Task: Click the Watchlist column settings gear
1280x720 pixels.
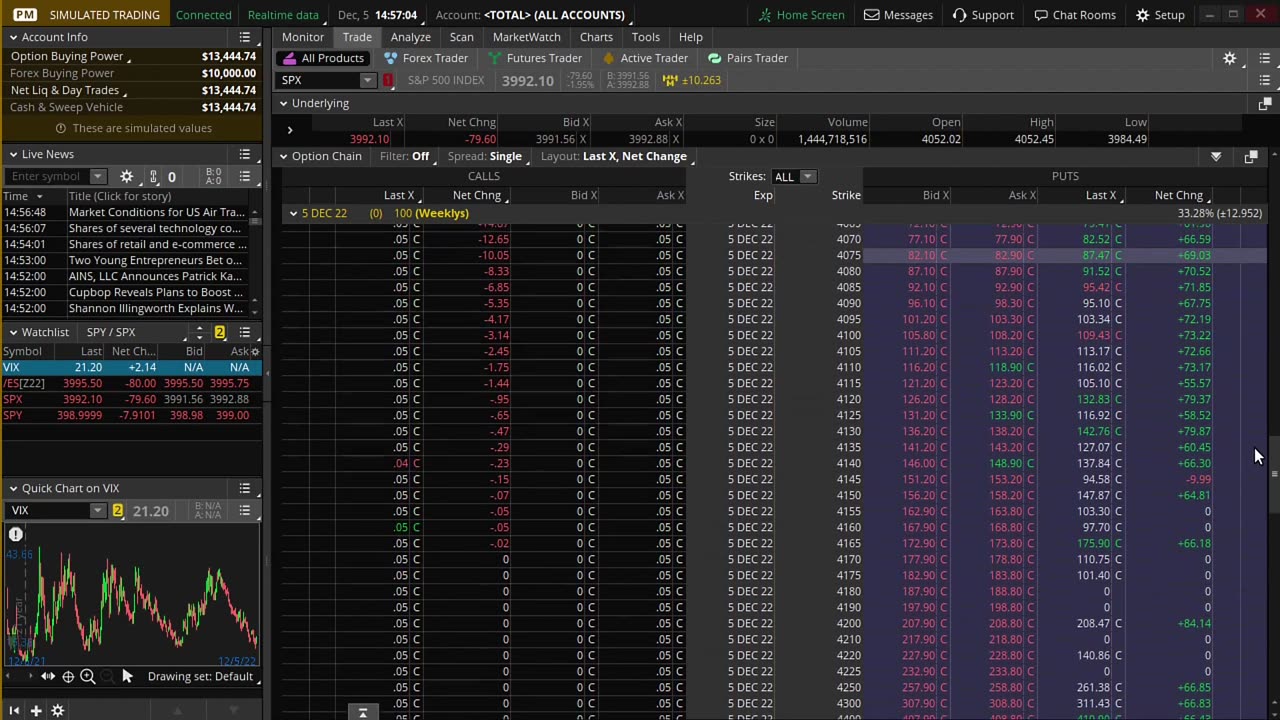Action: tap(255, 352)
